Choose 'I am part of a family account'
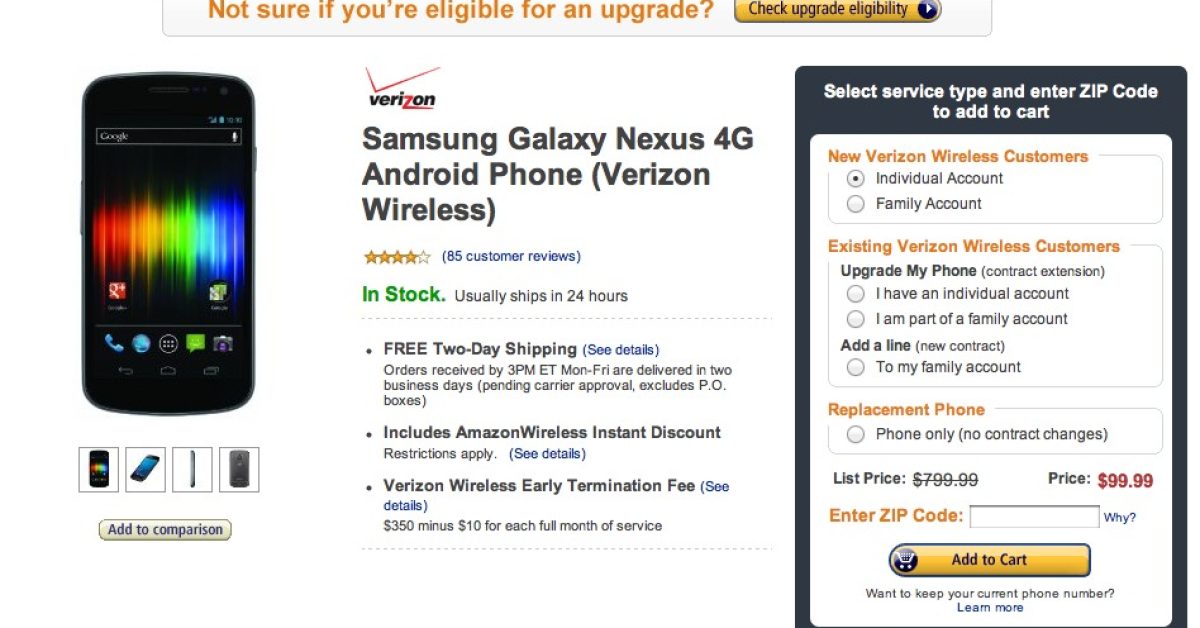The image size is (1200, 628). click(856, 319)
